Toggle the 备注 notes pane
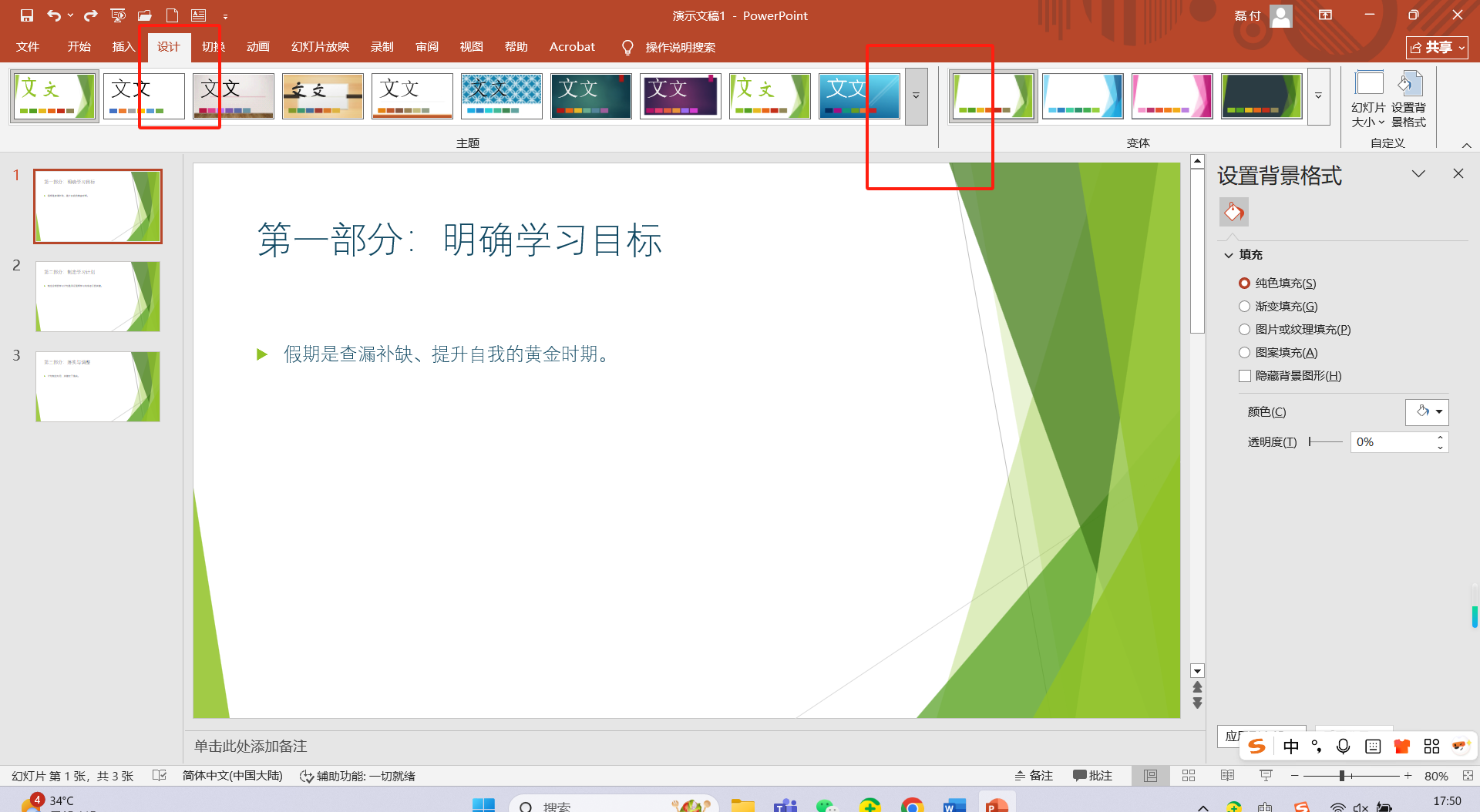The image size is (1480, 812). (1034, 776)
